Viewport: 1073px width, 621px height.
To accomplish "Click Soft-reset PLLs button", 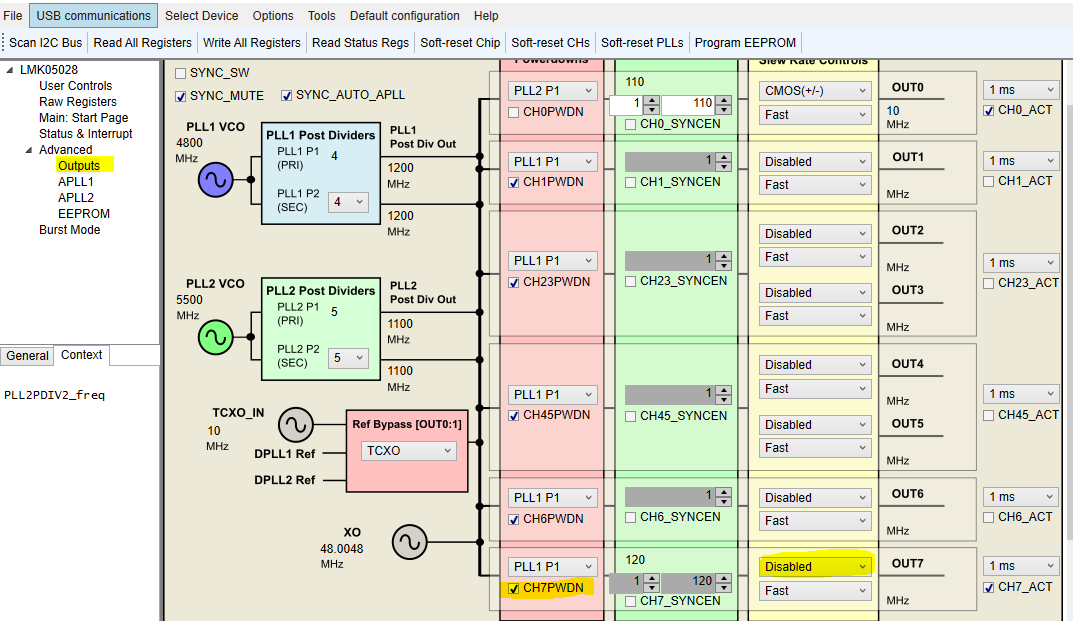I will [642, 42].
